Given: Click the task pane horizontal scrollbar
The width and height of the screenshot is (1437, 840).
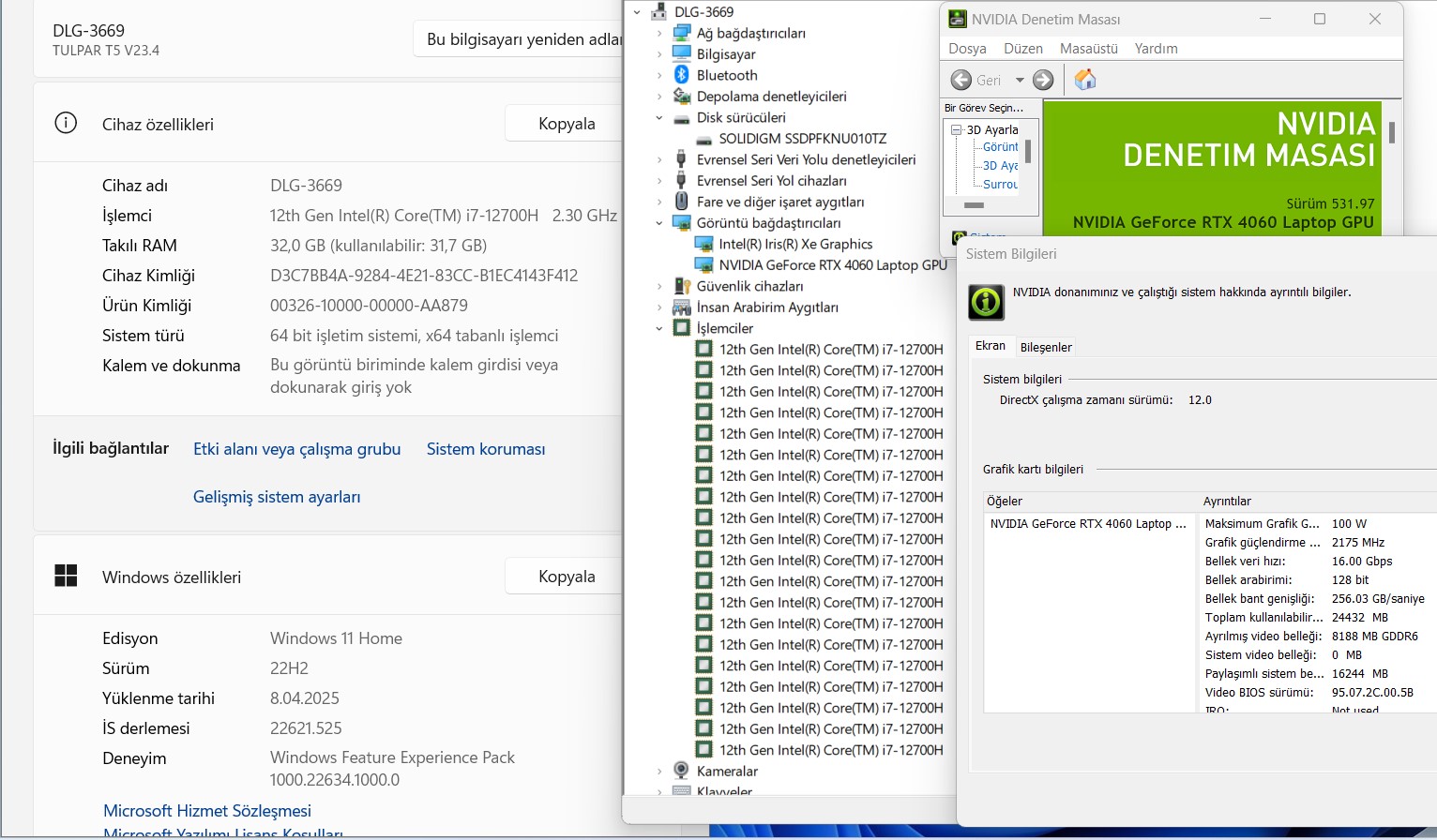Looking at the screenshot, I should tap(975, 205).
